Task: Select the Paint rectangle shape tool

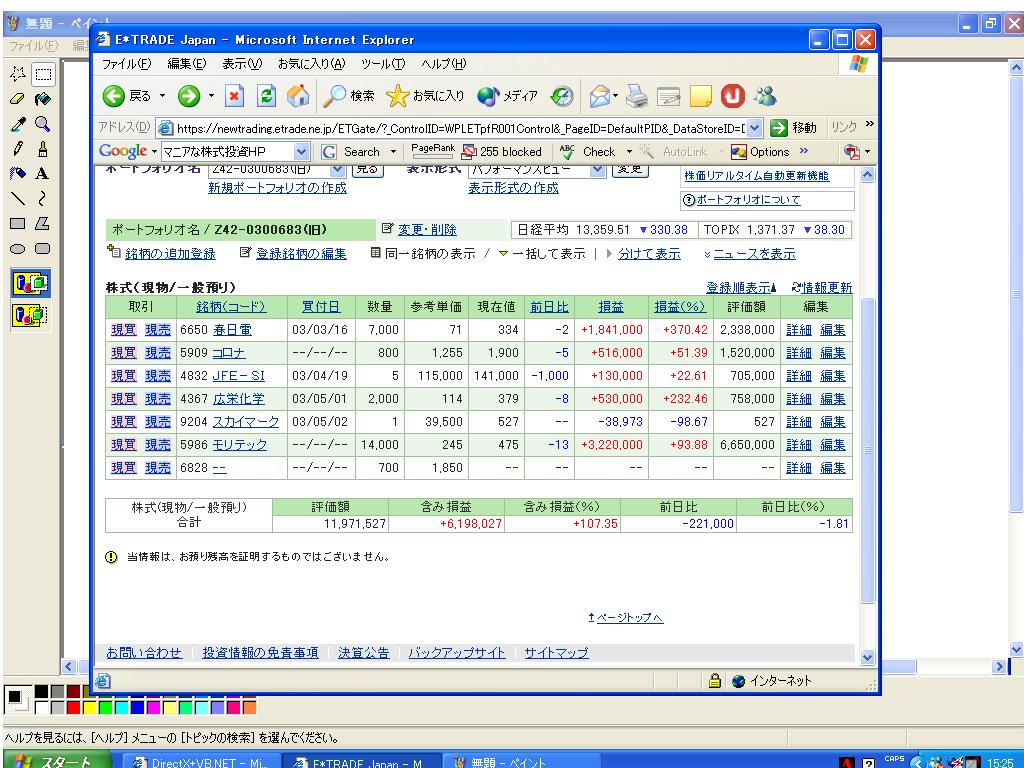Action: (18, 223)
